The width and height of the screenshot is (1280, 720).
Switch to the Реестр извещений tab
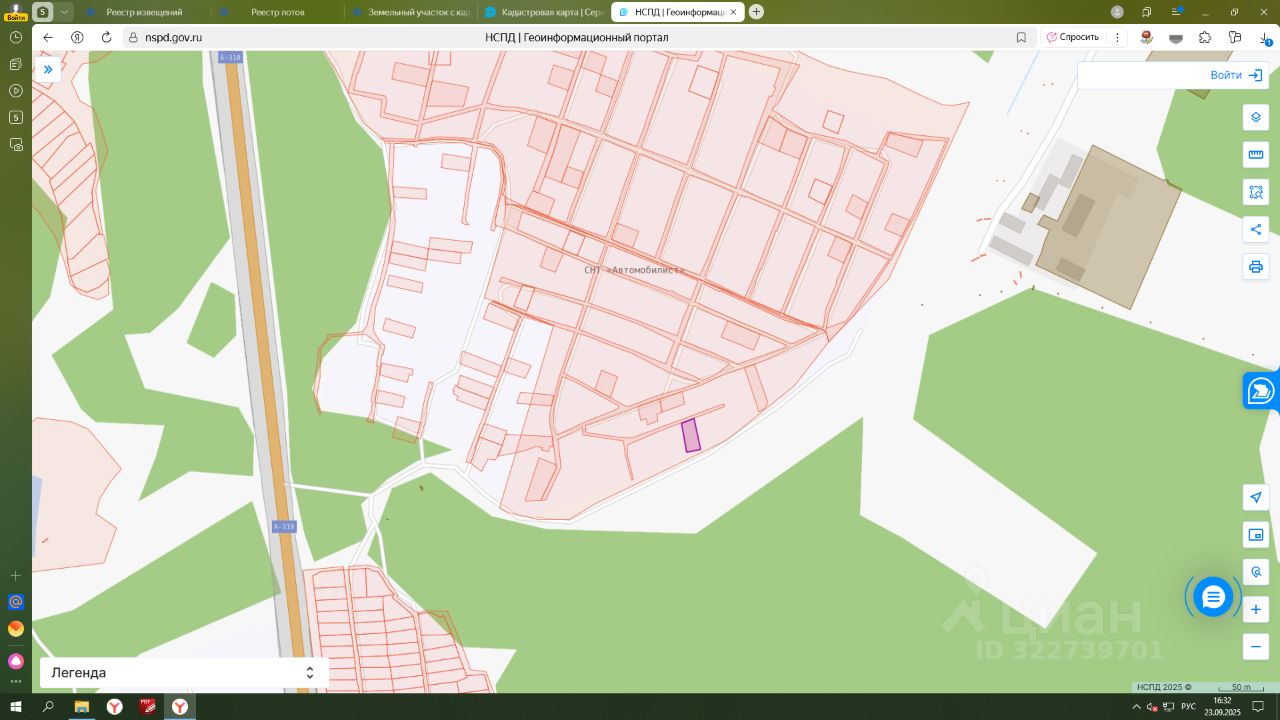click(x=144, y=12)
